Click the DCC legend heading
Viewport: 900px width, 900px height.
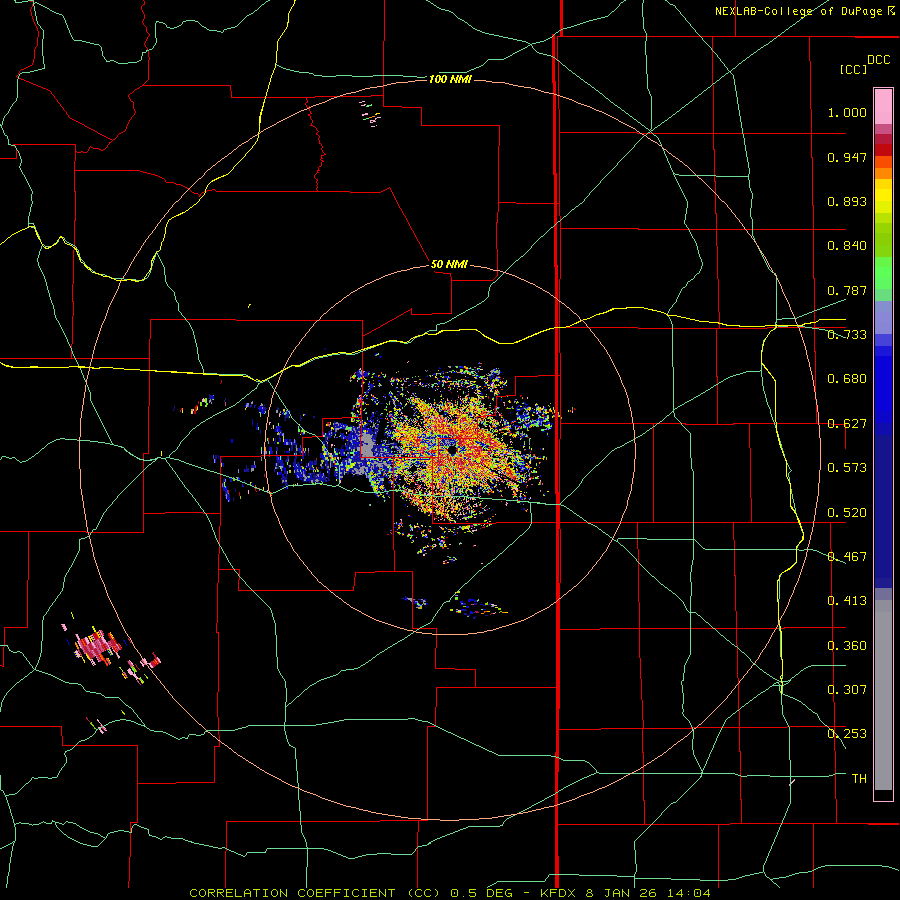879,60
